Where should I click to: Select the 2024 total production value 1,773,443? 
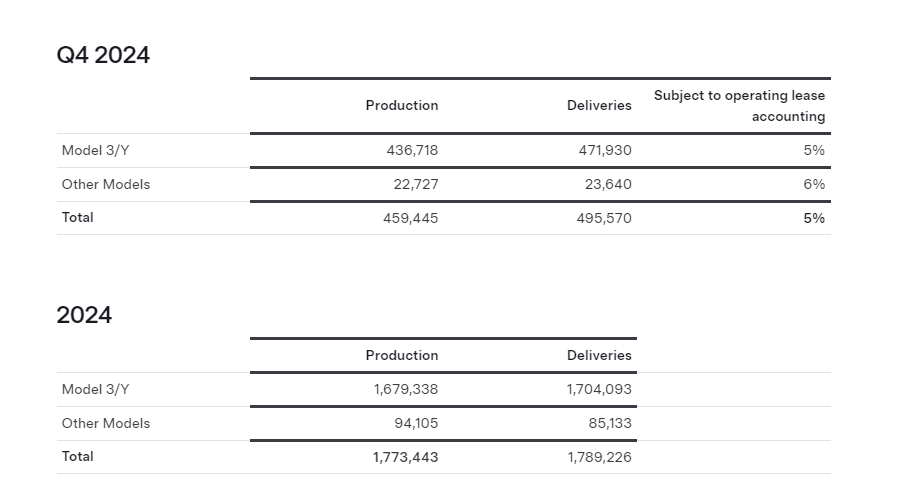tap(406, 457)
